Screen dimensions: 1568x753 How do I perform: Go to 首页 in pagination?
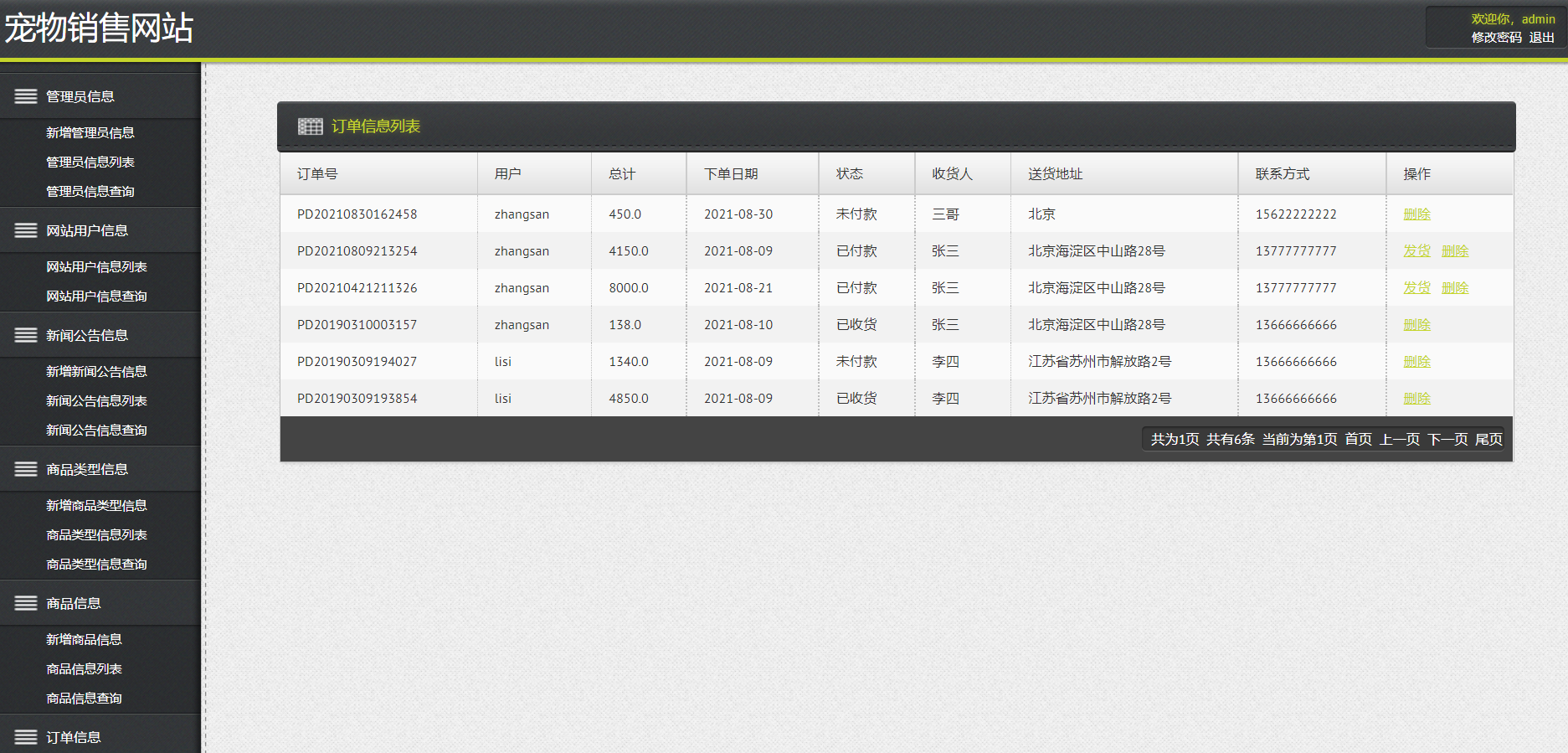pyautogui.click(x=1358, y=439)
